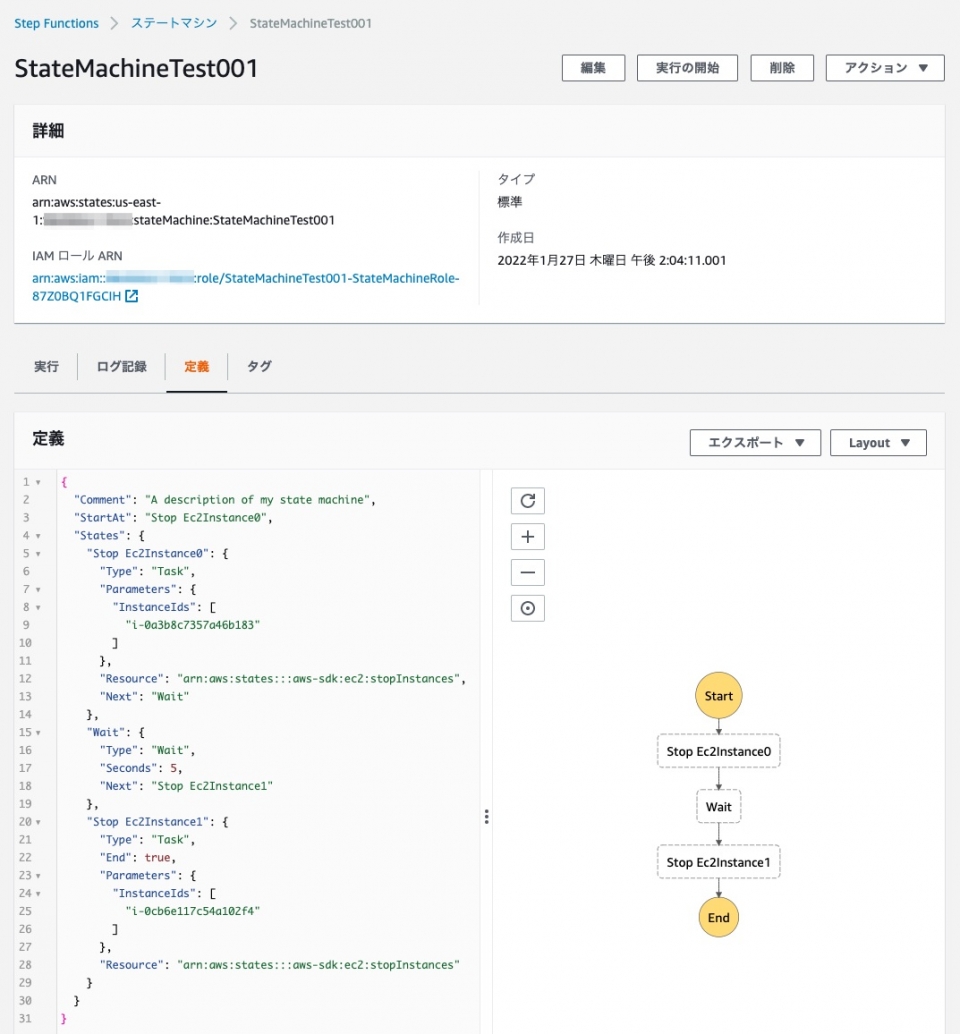Collapse InstanceIds fold at line 24
This screenshot has height=1034, width=960.
click(38, 893)
